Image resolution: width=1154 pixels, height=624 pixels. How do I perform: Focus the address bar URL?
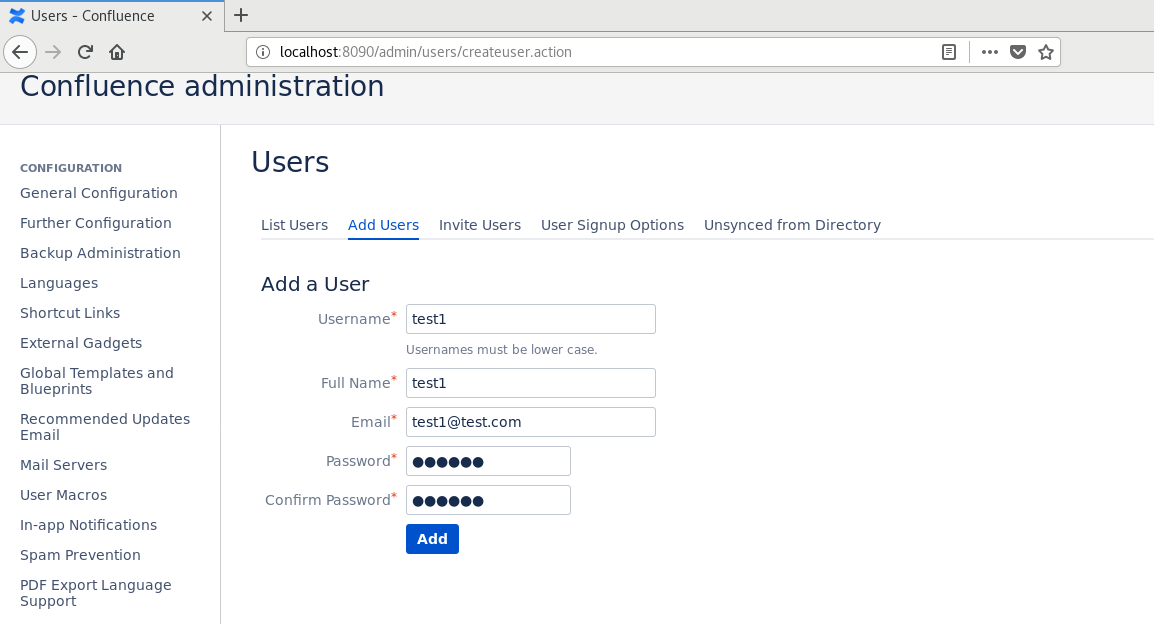[x=425, y=52]
